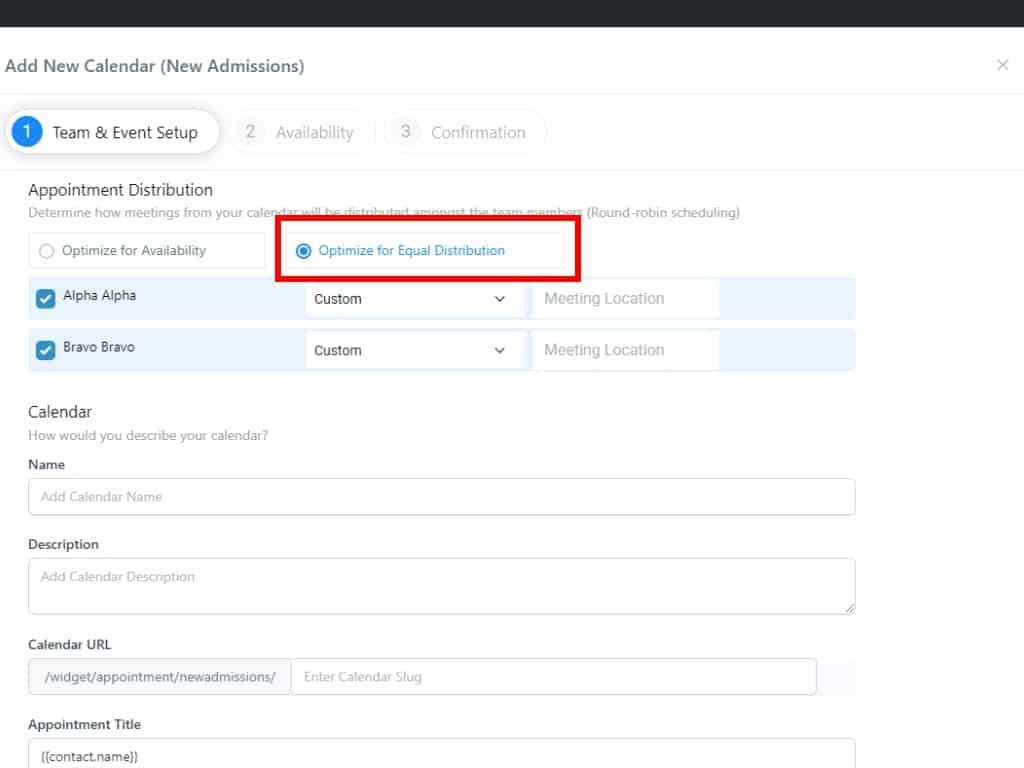Click the Add Calendar Description text area
Image resolution: width=1024 pixels, height=768 pixels.
click(441, 586)
